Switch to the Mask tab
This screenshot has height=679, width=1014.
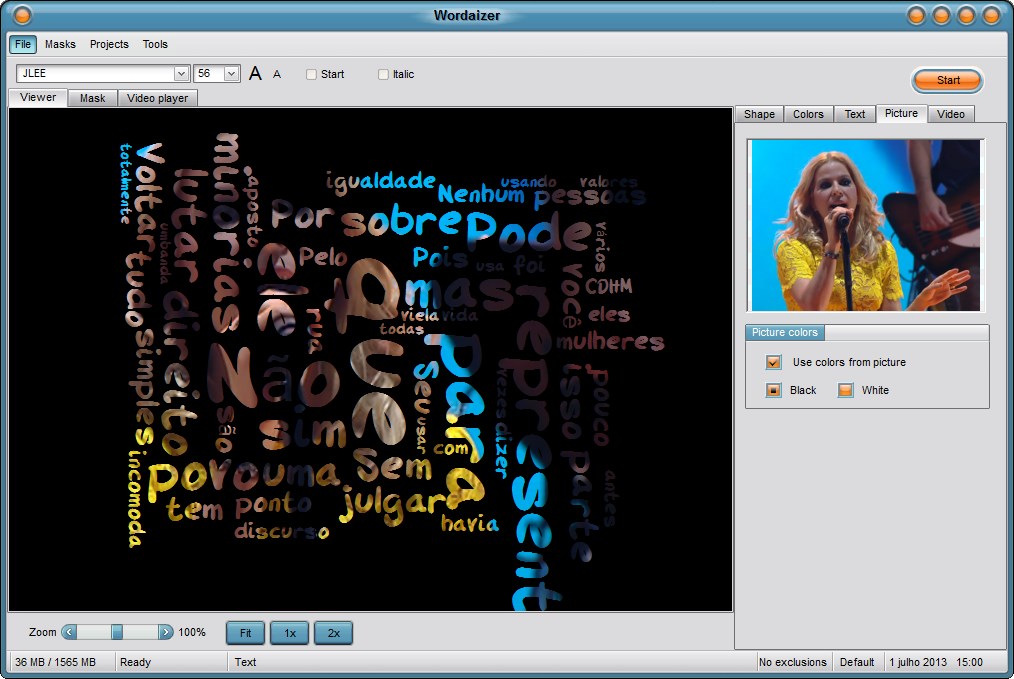pyautogui.click(x=92, y=98)
